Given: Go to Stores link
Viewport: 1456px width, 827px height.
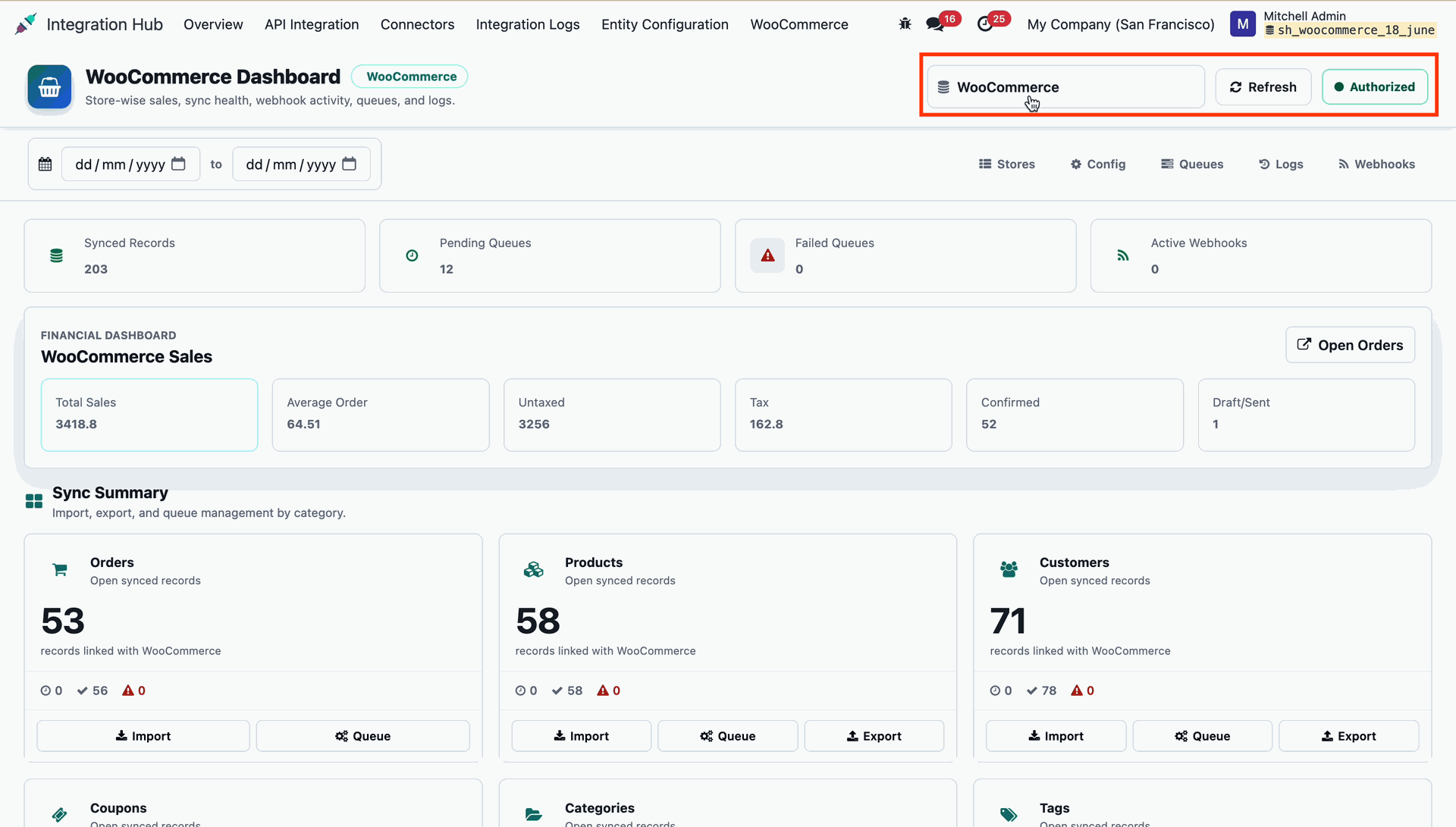Looking at the screenshot, I should pos(1006,164).
